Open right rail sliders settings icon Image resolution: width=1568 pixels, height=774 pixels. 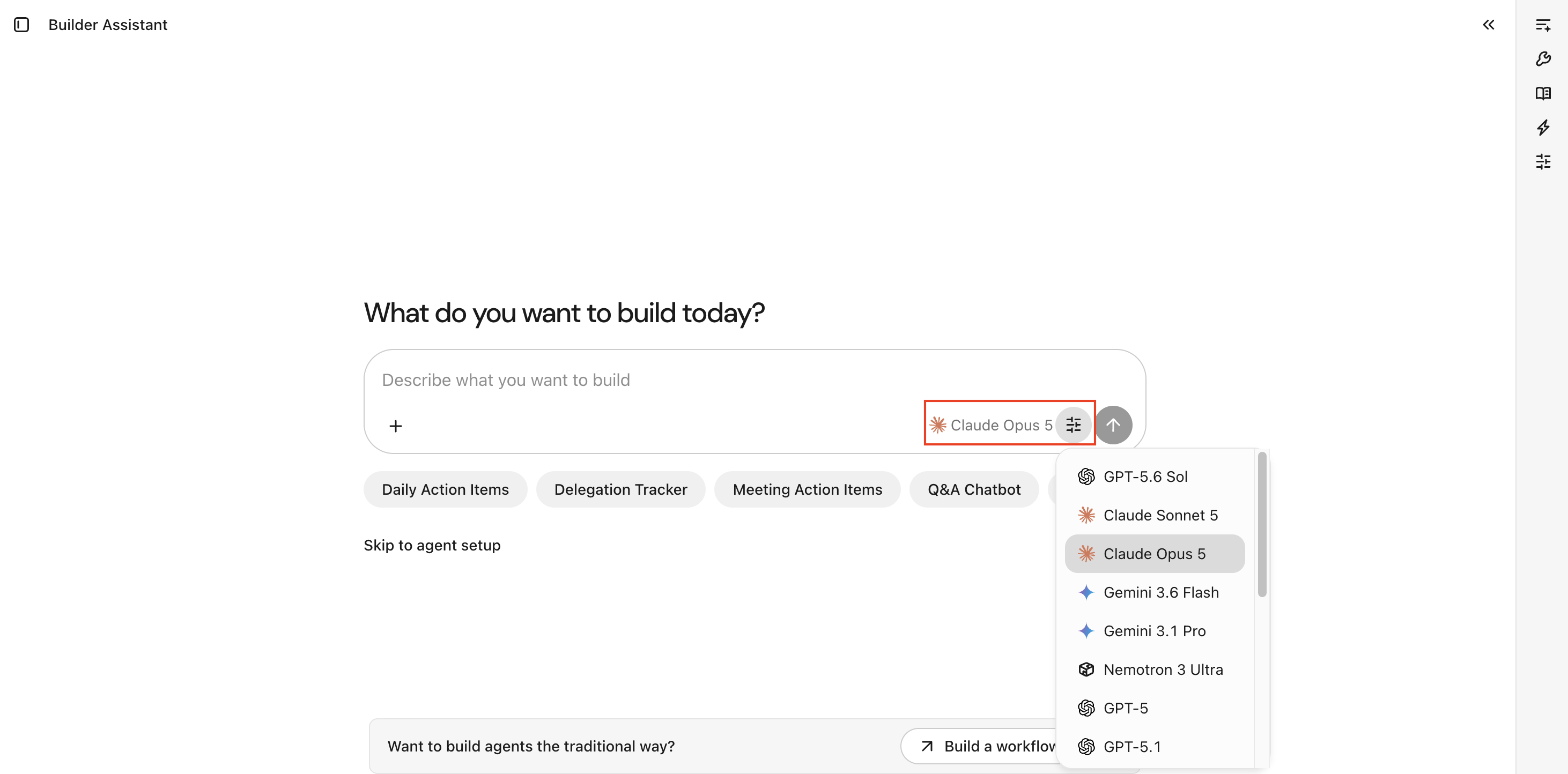coord(1543,161)
